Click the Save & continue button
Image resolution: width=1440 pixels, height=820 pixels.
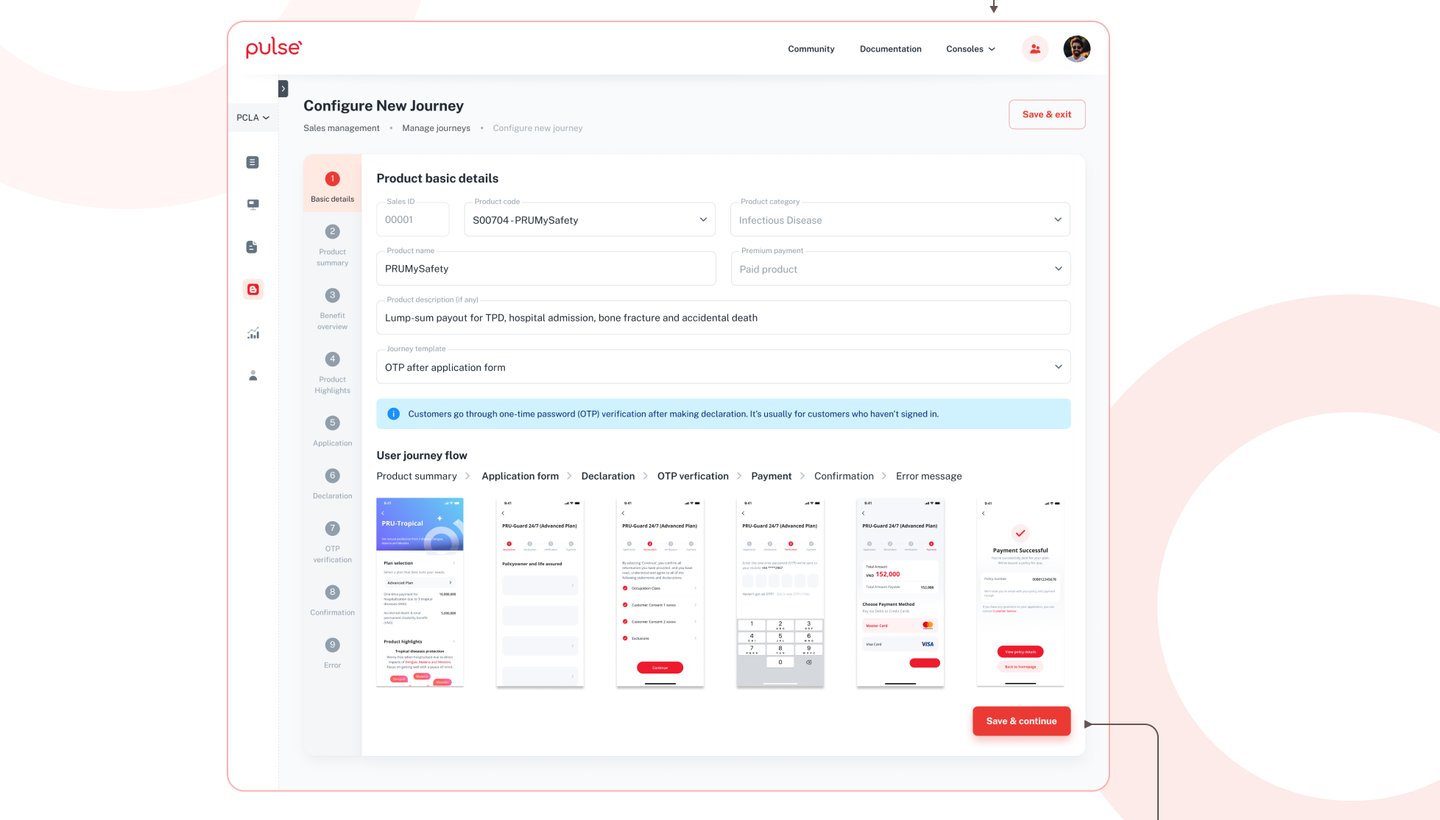pos(1021,721)
